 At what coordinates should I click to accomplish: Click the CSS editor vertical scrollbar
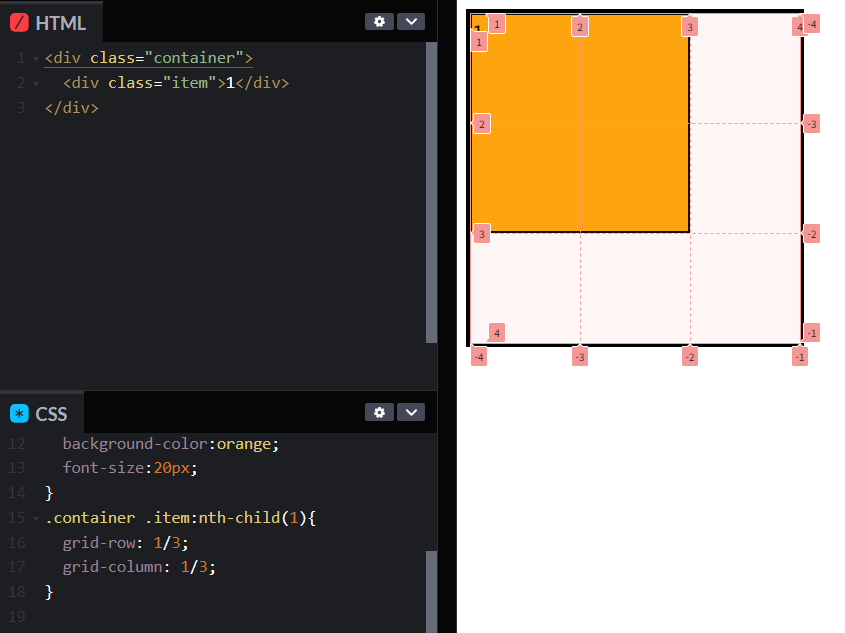431,591
